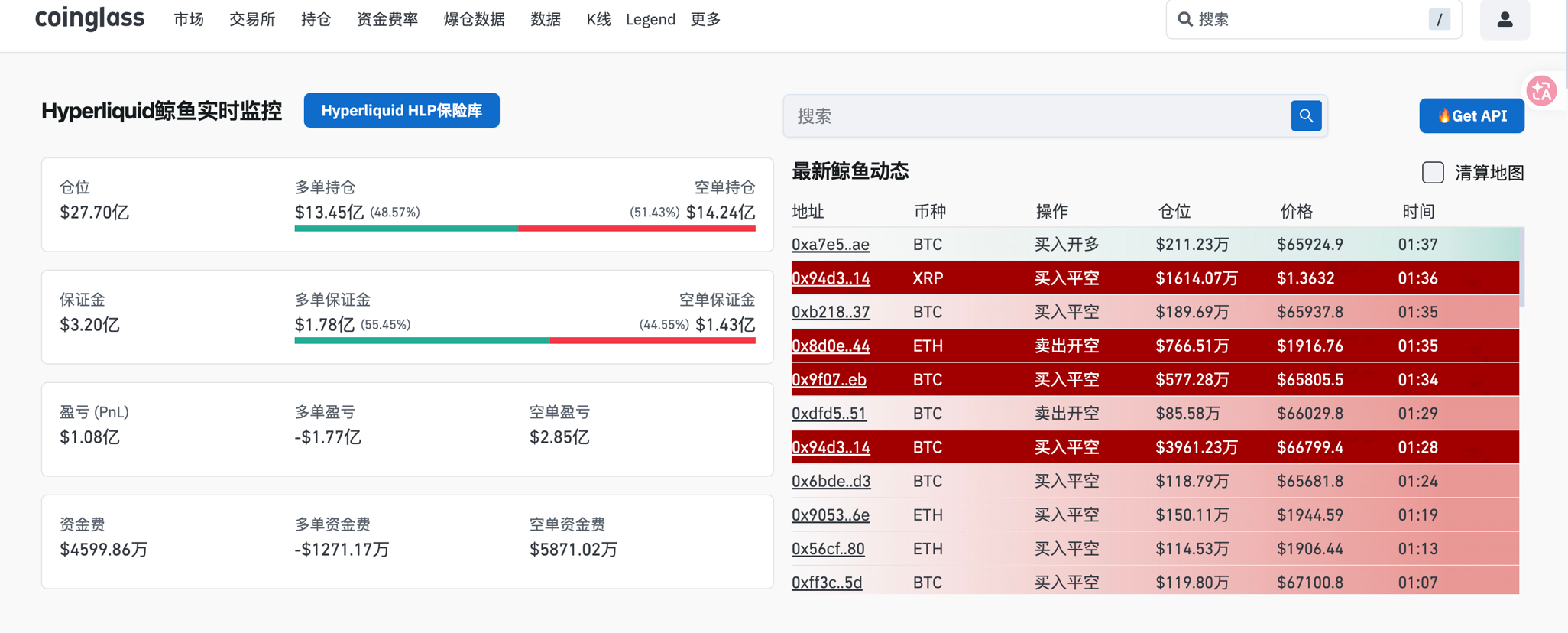1568x633 pixels.
Task: Open address 0x9f07..eb
Action: point(829,380)
